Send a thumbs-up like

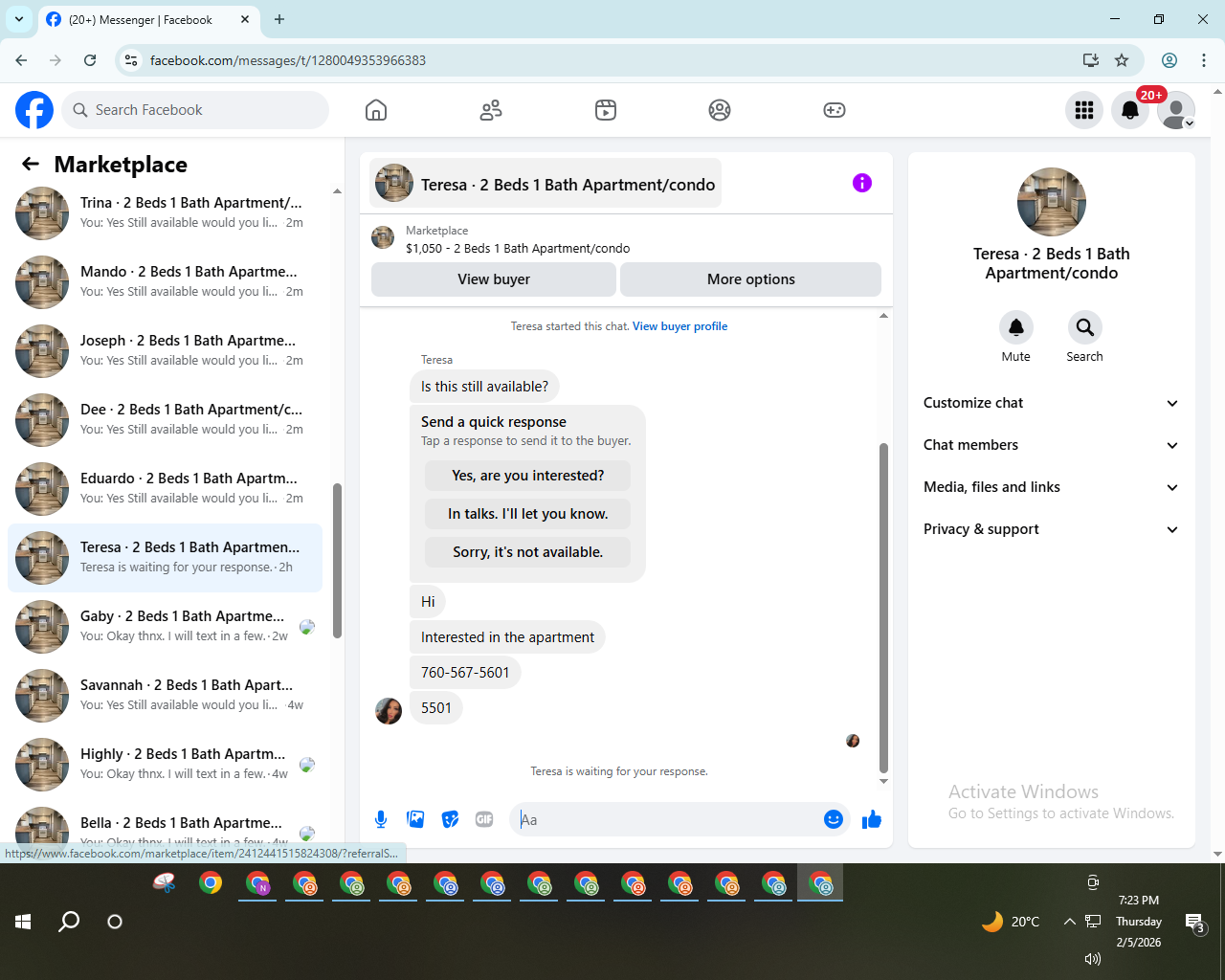[872, 819]
